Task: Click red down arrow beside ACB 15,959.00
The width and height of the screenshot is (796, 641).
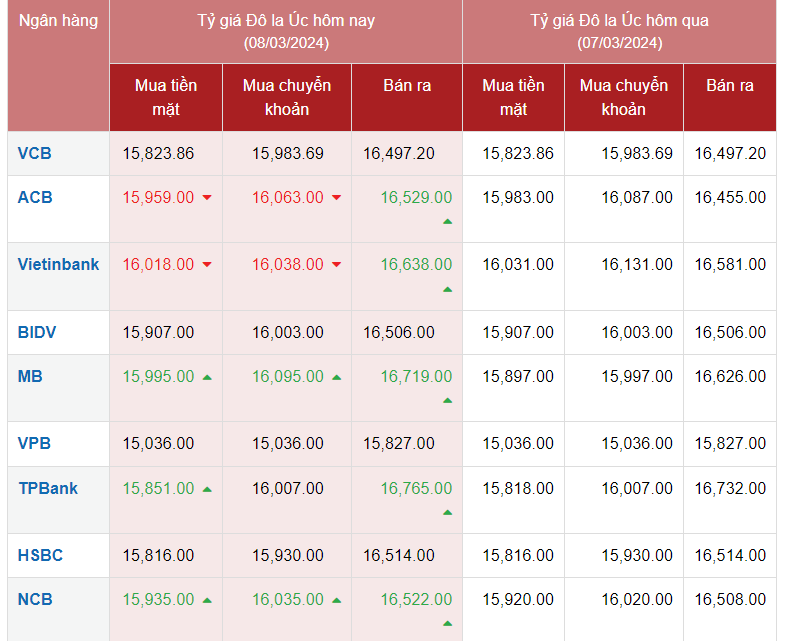Action: coord(207,198)
